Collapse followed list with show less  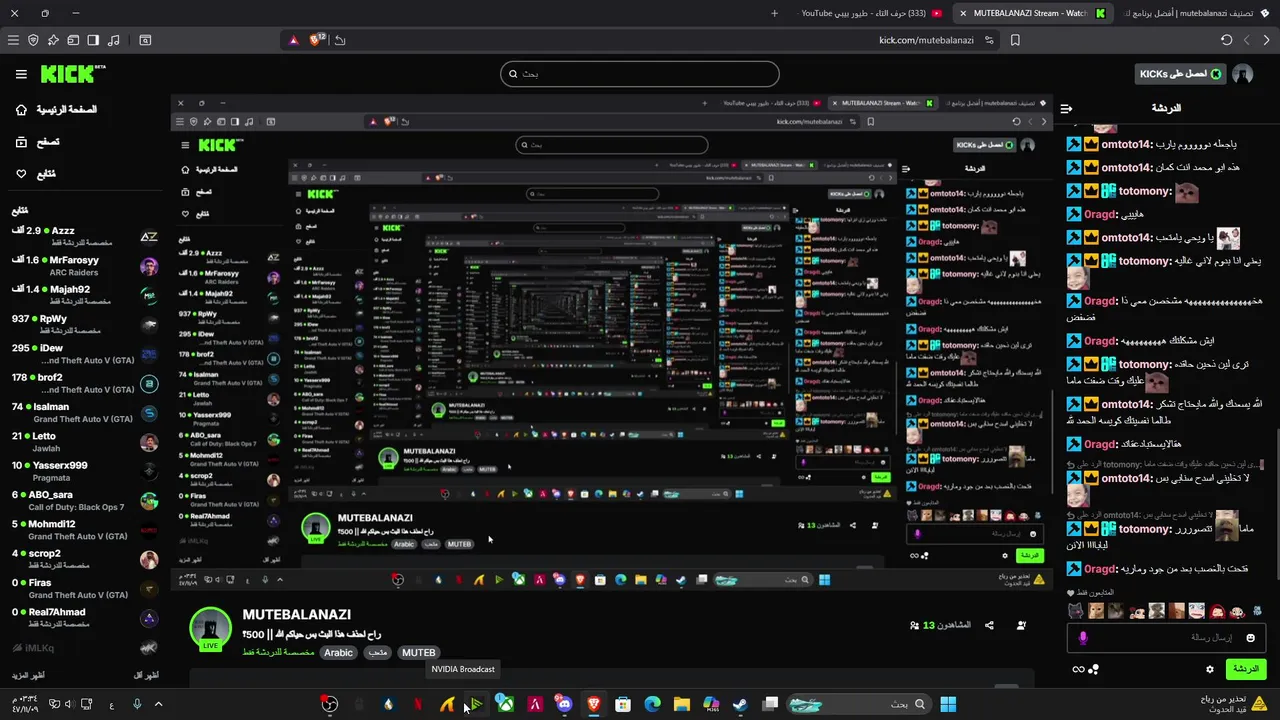tap(146, 675)
